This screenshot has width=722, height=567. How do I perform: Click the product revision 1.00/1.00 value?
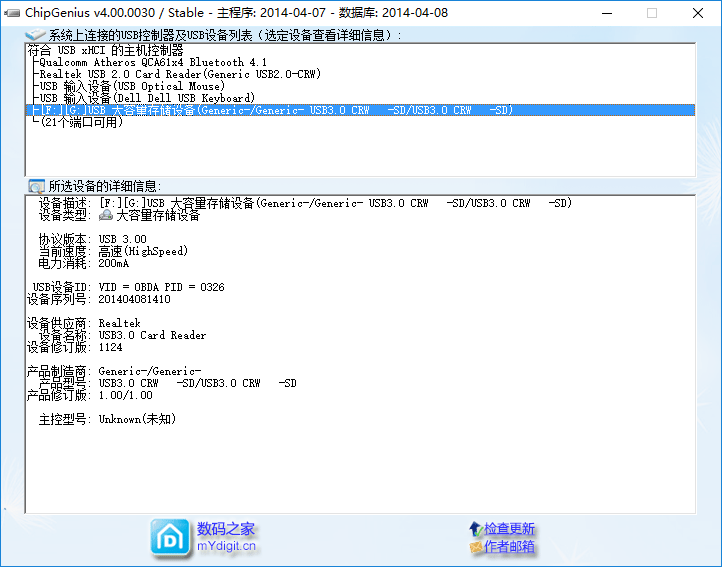[125, 395]
